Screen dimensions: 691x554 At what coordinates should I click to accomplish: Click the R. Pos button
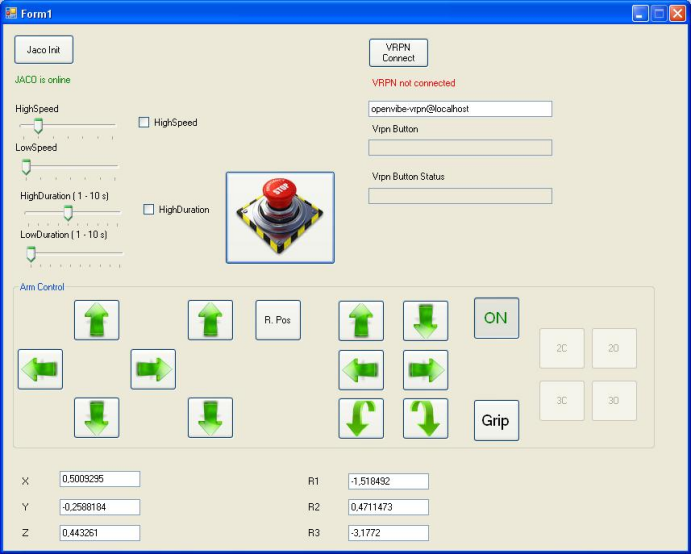pyautogui.click(x=278, y=320)
